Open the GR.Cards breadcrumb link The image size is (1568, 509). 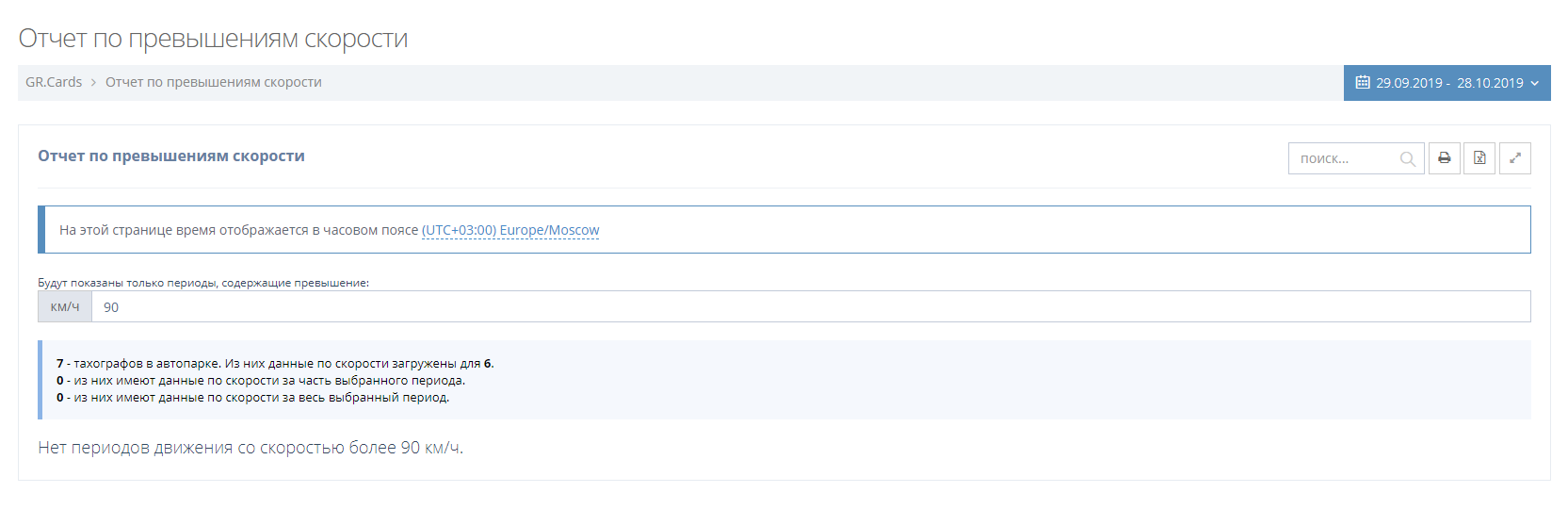[x=54, y=83]
